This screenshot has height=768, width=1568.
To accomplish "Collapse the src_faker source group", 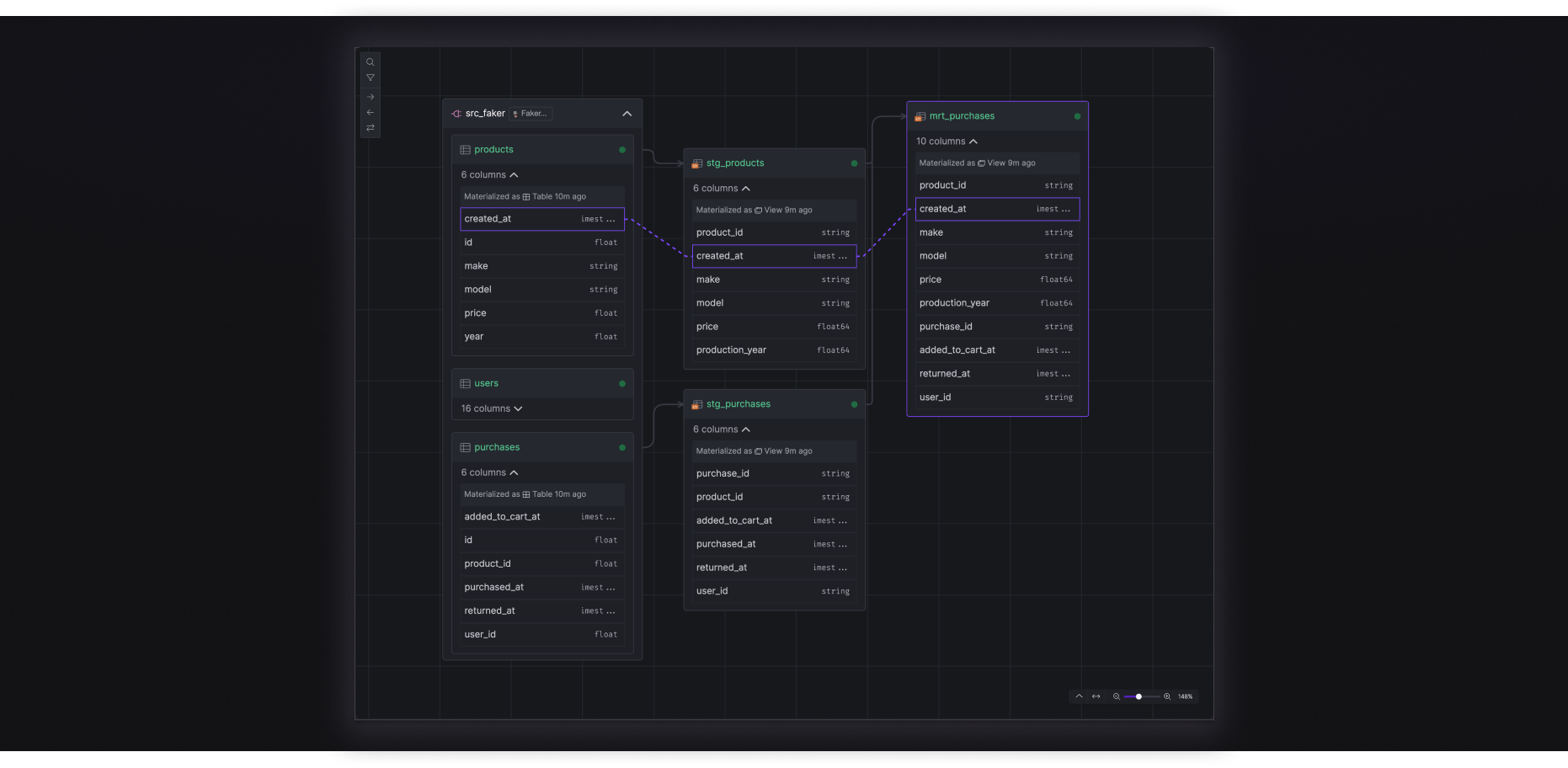I will click(627, 114).
